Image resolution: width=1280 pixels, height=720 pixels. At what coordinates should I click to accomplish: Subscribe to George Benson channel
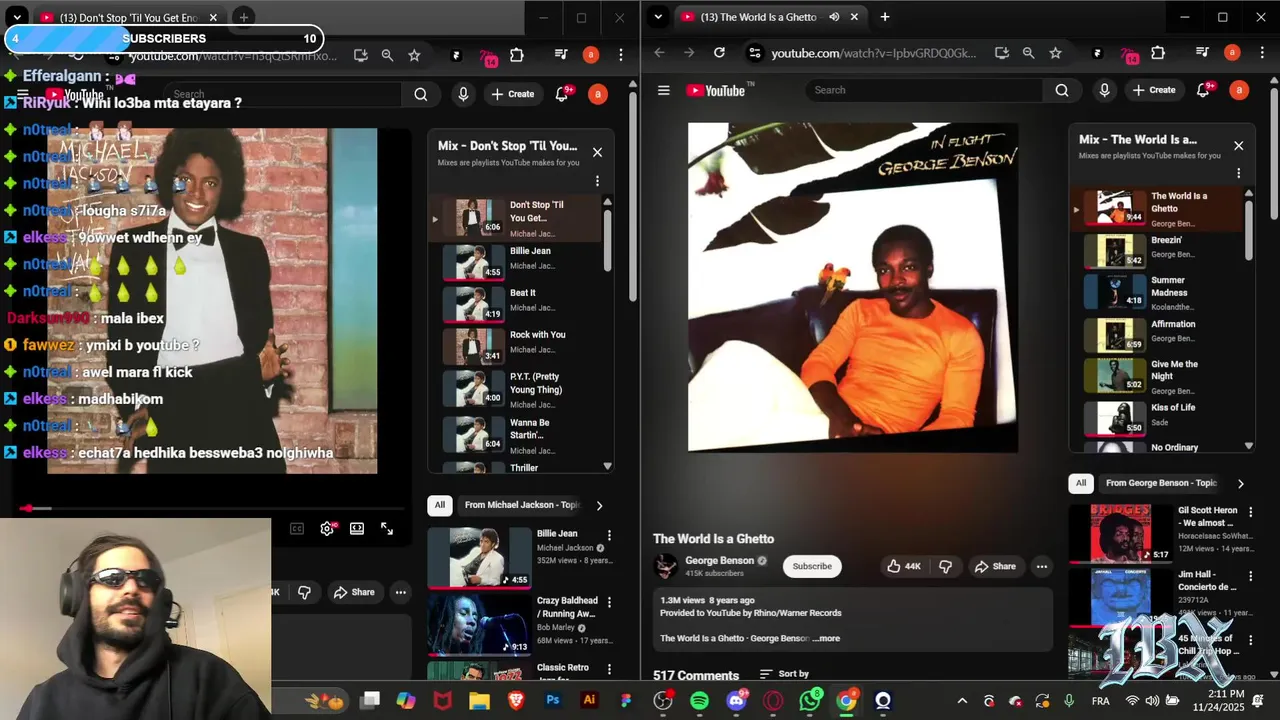[812, 566]
